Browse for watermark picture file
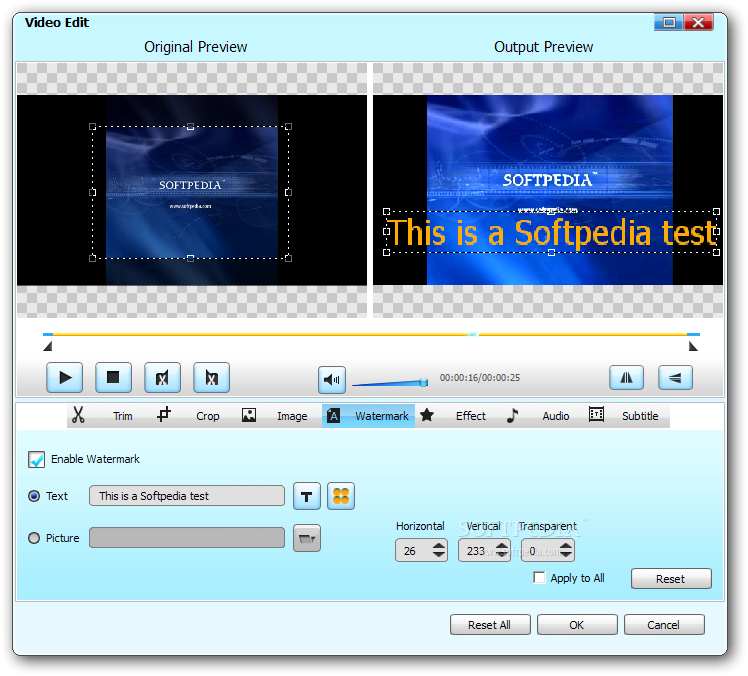The width and height of the screenshot is (748, 676). pyautogui.click(x=306, y=538)
